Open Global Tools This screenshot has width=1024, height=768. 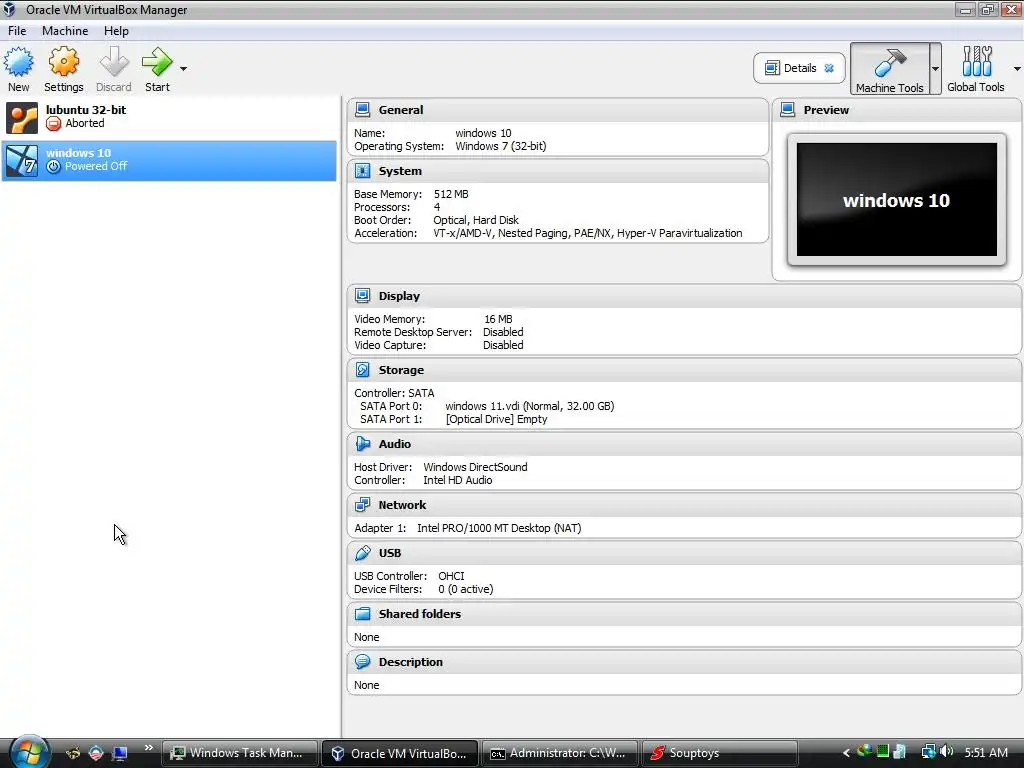tap(976, 69)
